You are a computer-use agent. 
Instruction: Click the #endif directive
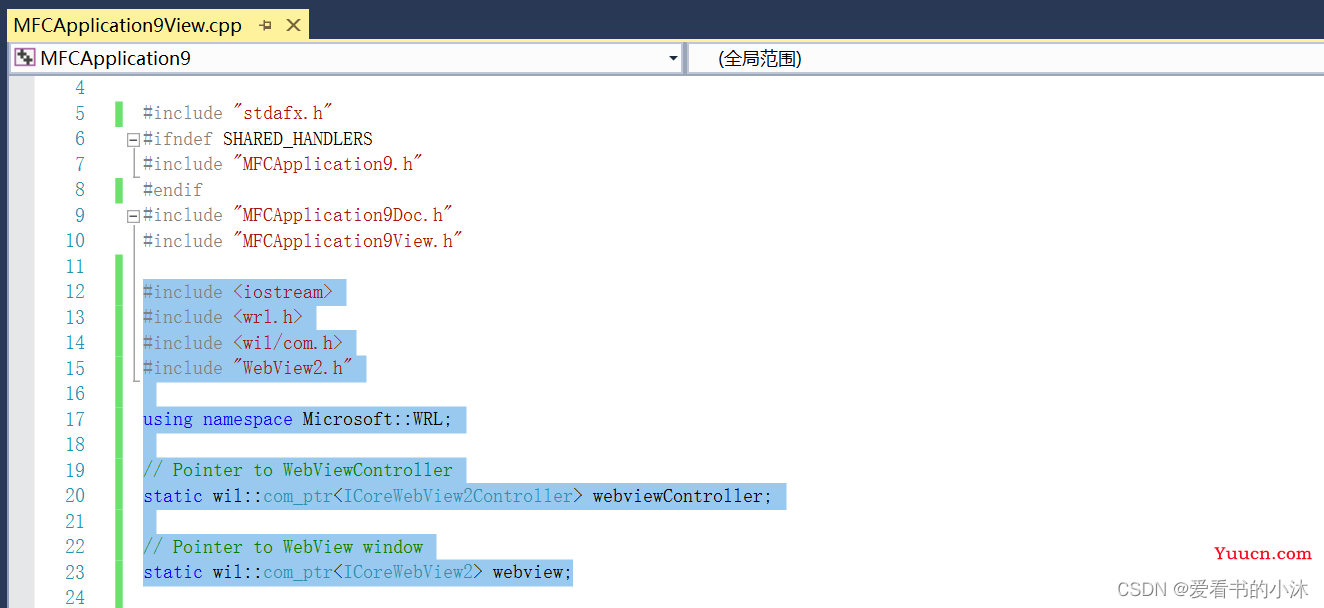pyautogui.click(x=172, y=190)
